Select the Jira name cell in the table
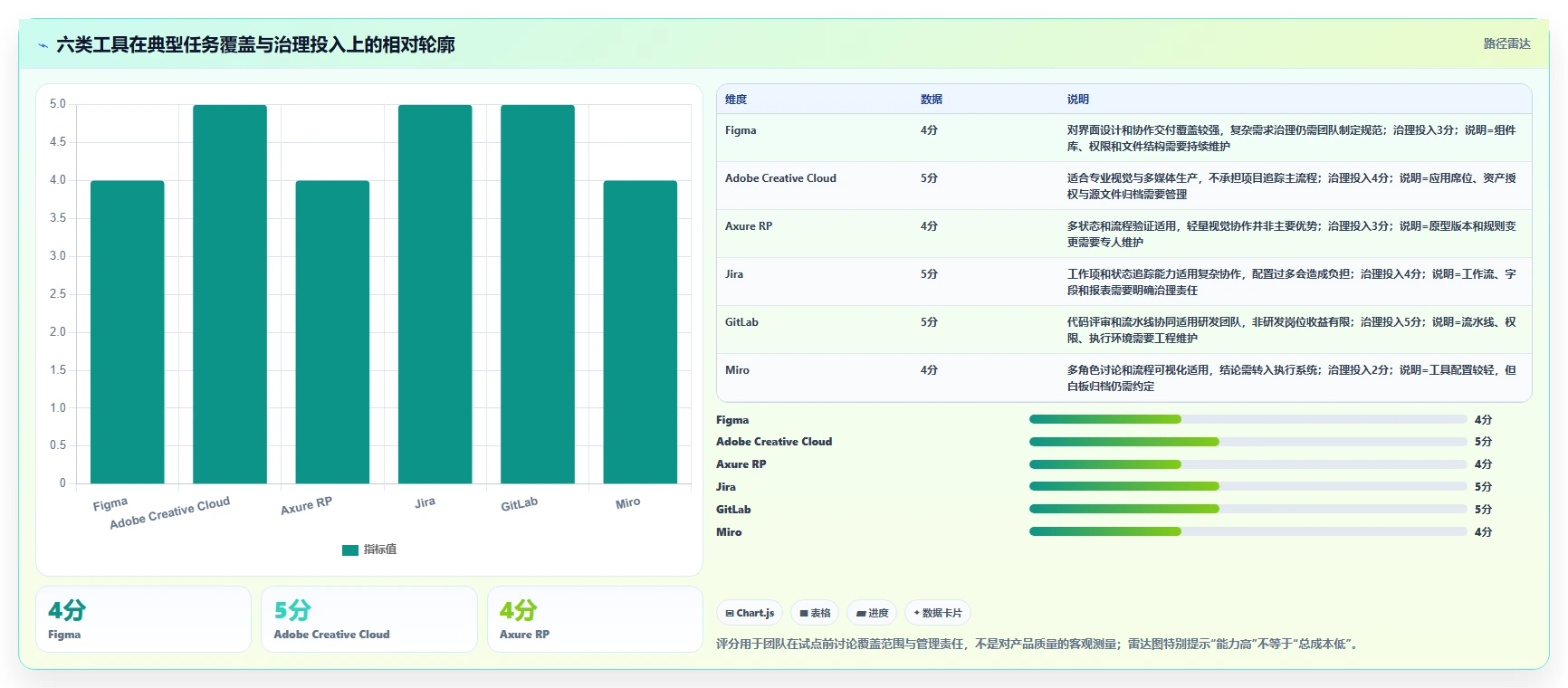 pyautogui.click(x=815, y=282)
